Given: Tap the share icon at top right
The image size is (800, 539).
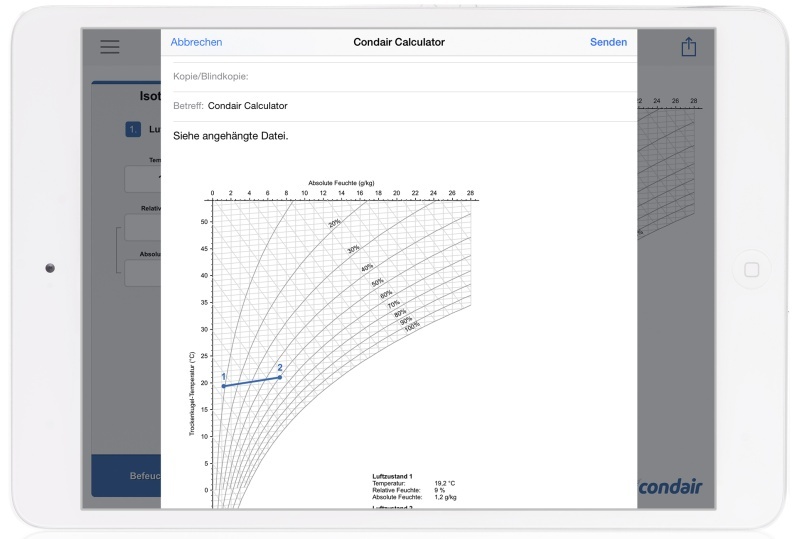Looking at the screenshot, I should click(689, 46).
